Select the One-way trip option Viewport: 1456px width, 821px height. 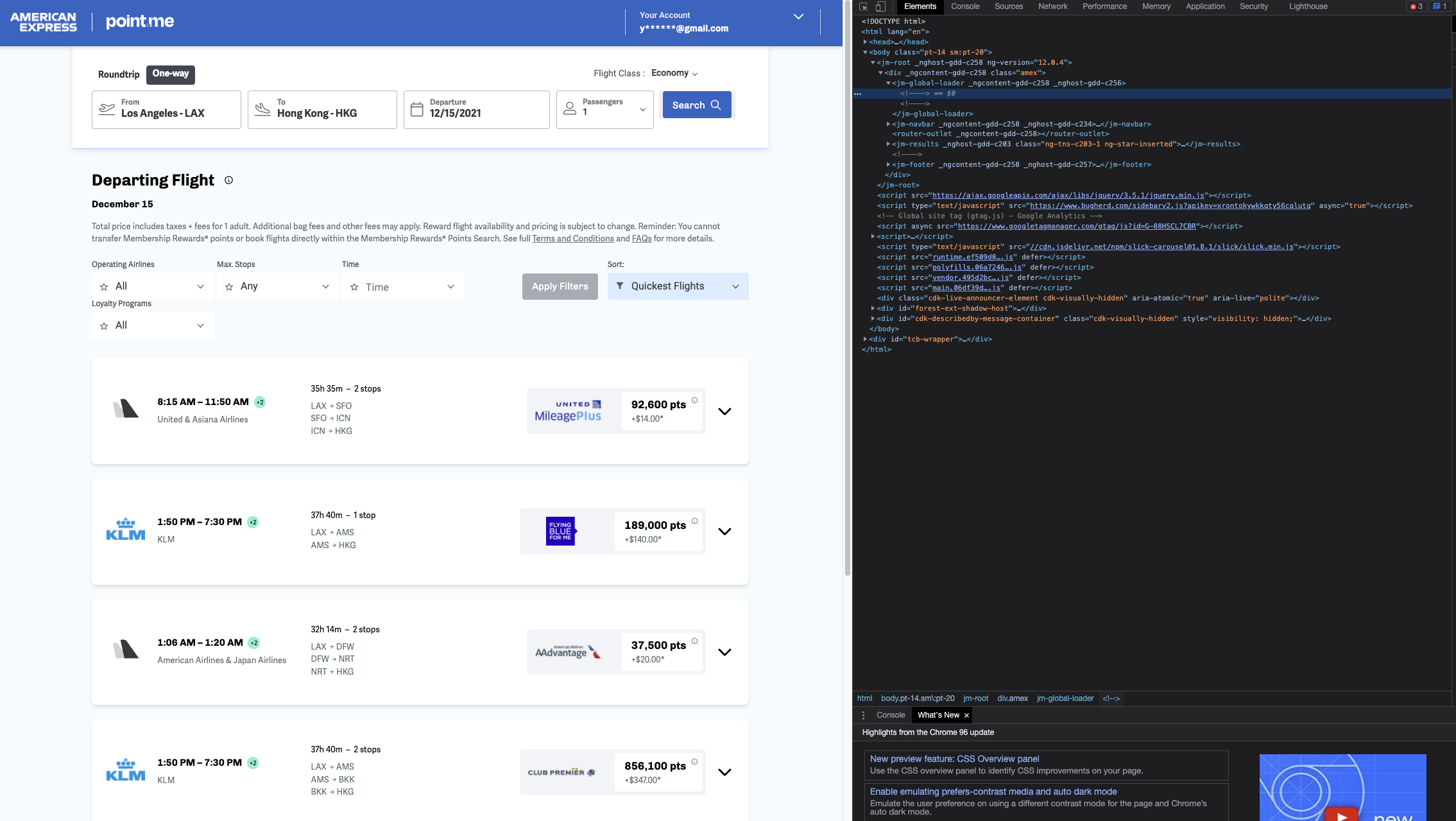[x=171, y=74]
